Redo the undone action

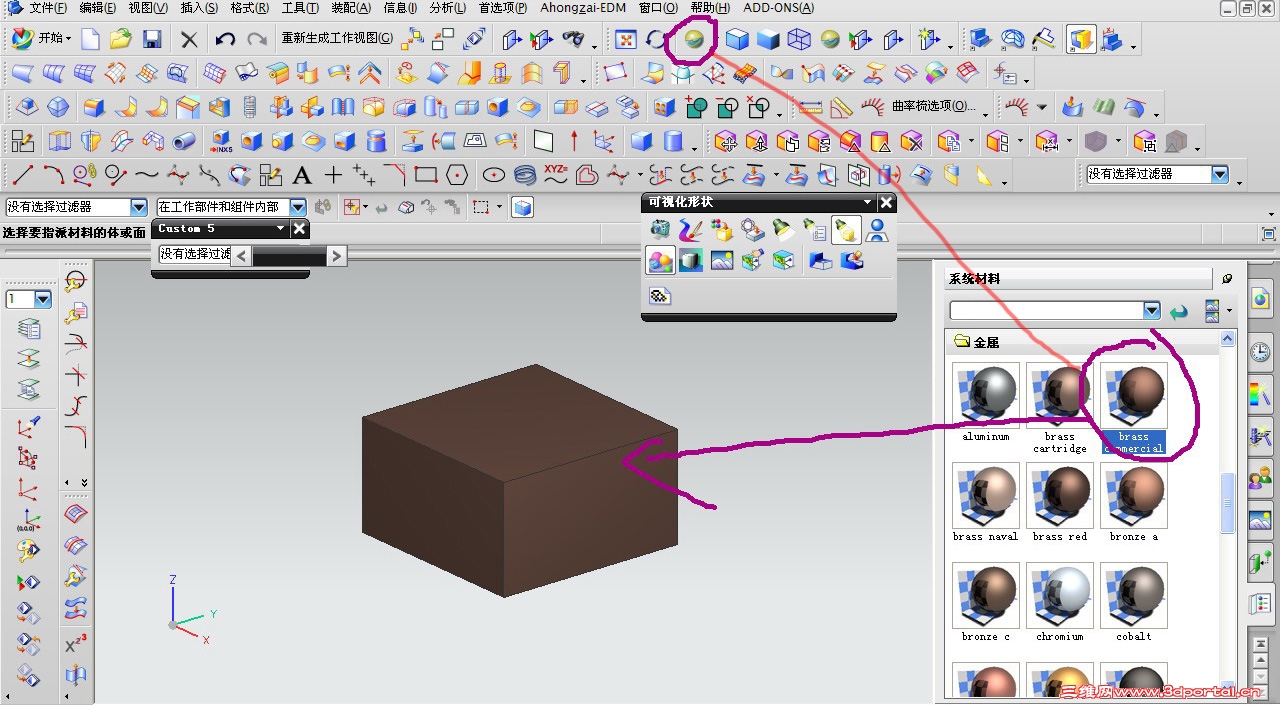(x=257, y=39)
